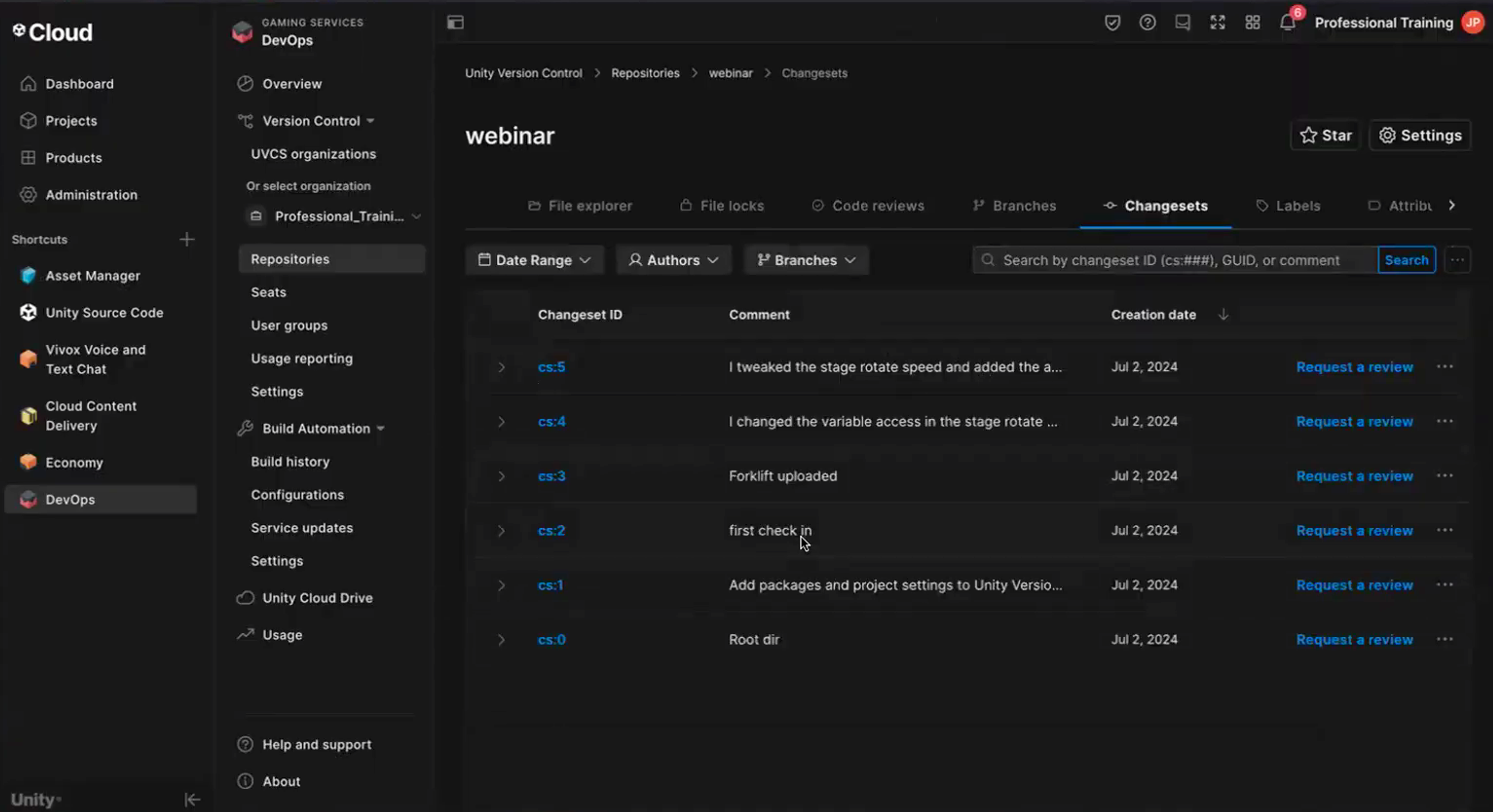Expand the cs:5 changeset row
Image resolution: width=1493 pixels, height=812 pixels.
pos(502,368)
